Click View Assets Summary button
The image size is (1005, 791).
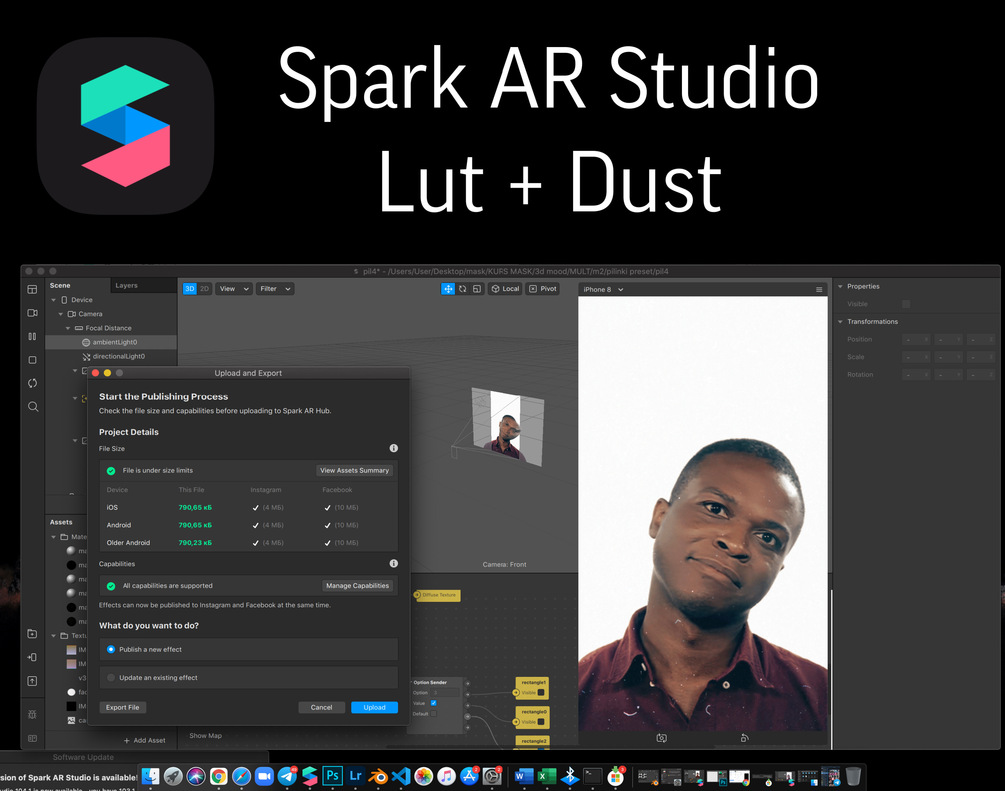(354, 470)
